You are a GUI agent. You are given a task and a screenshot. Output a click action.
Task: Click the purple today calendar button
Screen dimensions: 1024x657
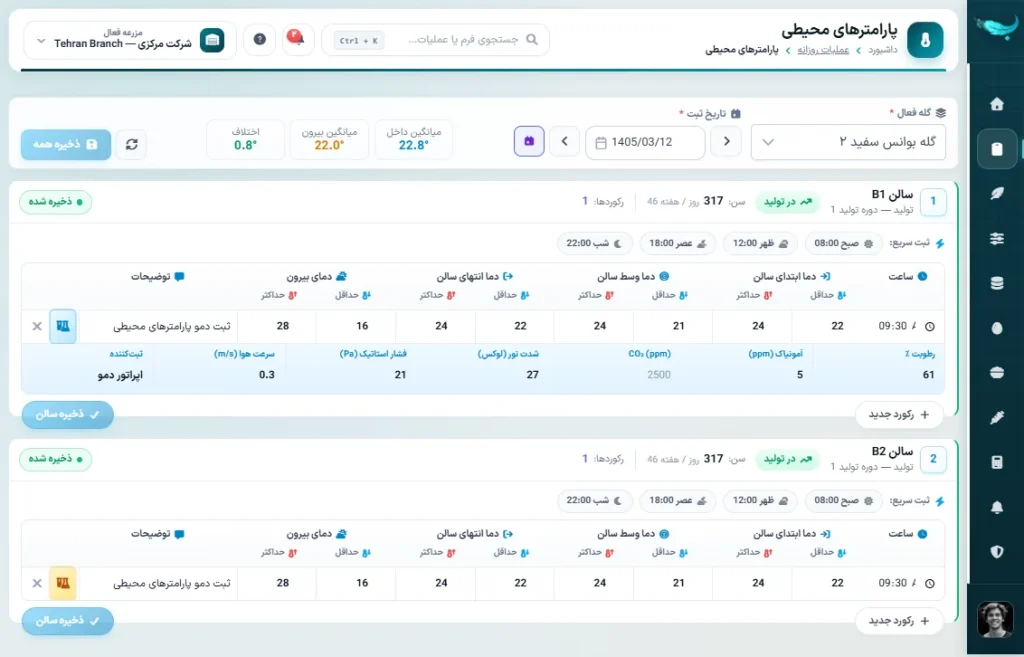point(529,142)
